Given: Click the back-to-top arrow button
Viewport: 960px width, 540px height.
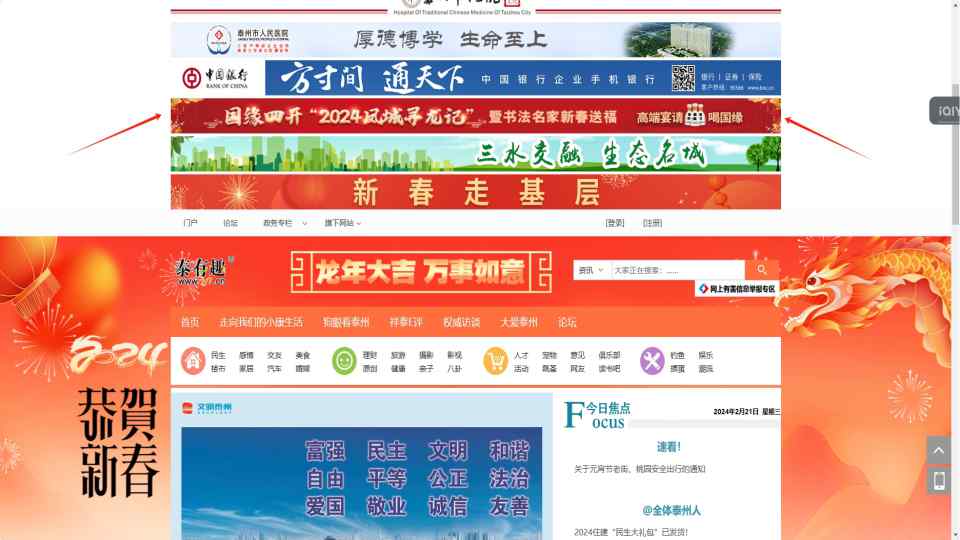Looking at the screenshot, I should tap(939, 450).
